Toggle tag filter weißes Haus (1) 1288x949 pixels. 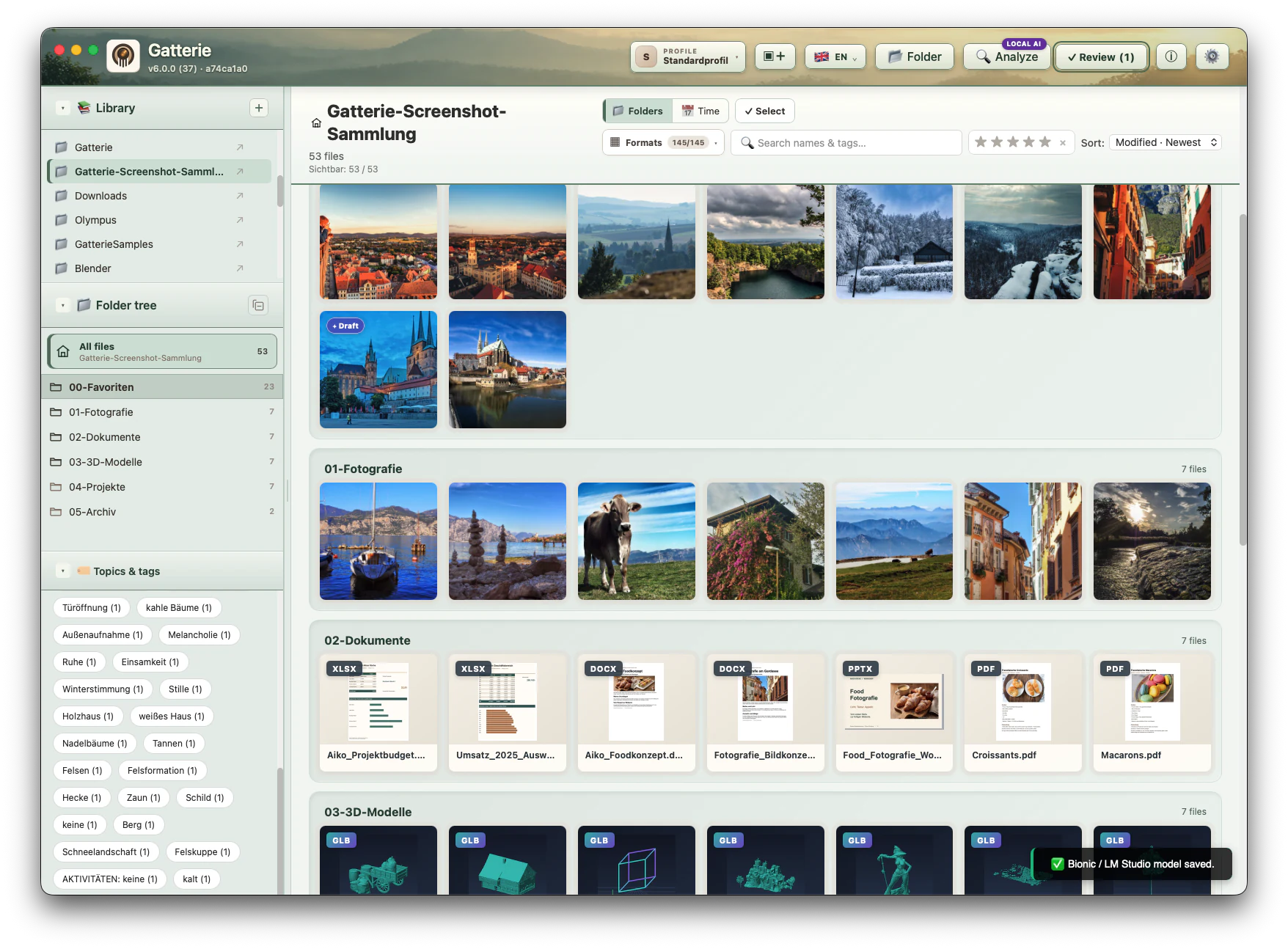point(172,717)
